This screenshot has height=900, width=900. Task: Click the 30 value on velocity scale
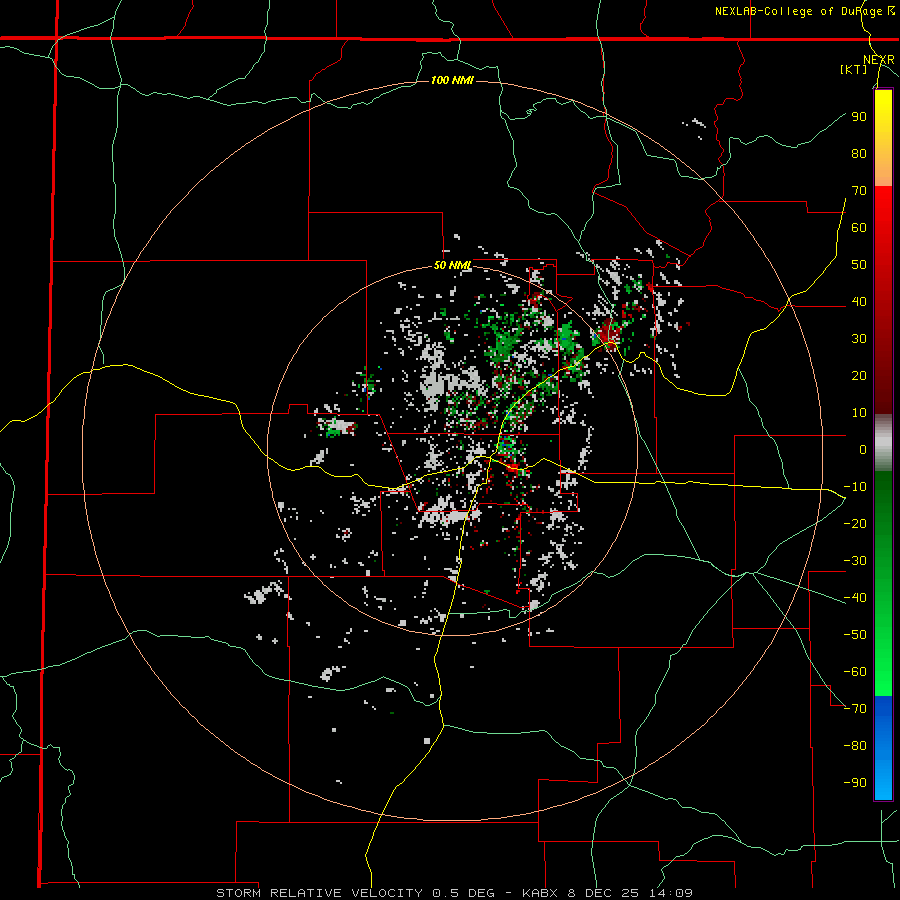tap(859, 339)
